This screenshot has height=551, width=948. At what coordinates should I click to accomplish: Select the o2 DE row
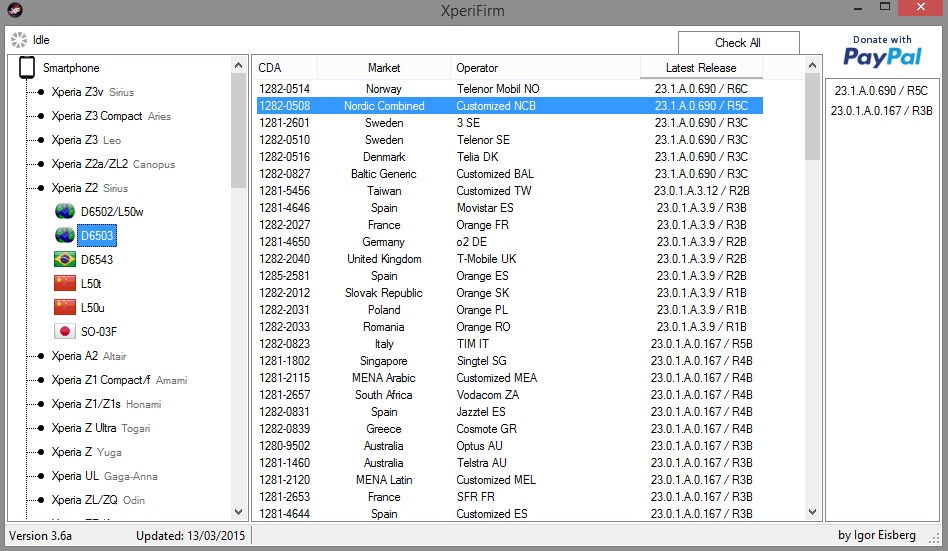pos(510,242)
